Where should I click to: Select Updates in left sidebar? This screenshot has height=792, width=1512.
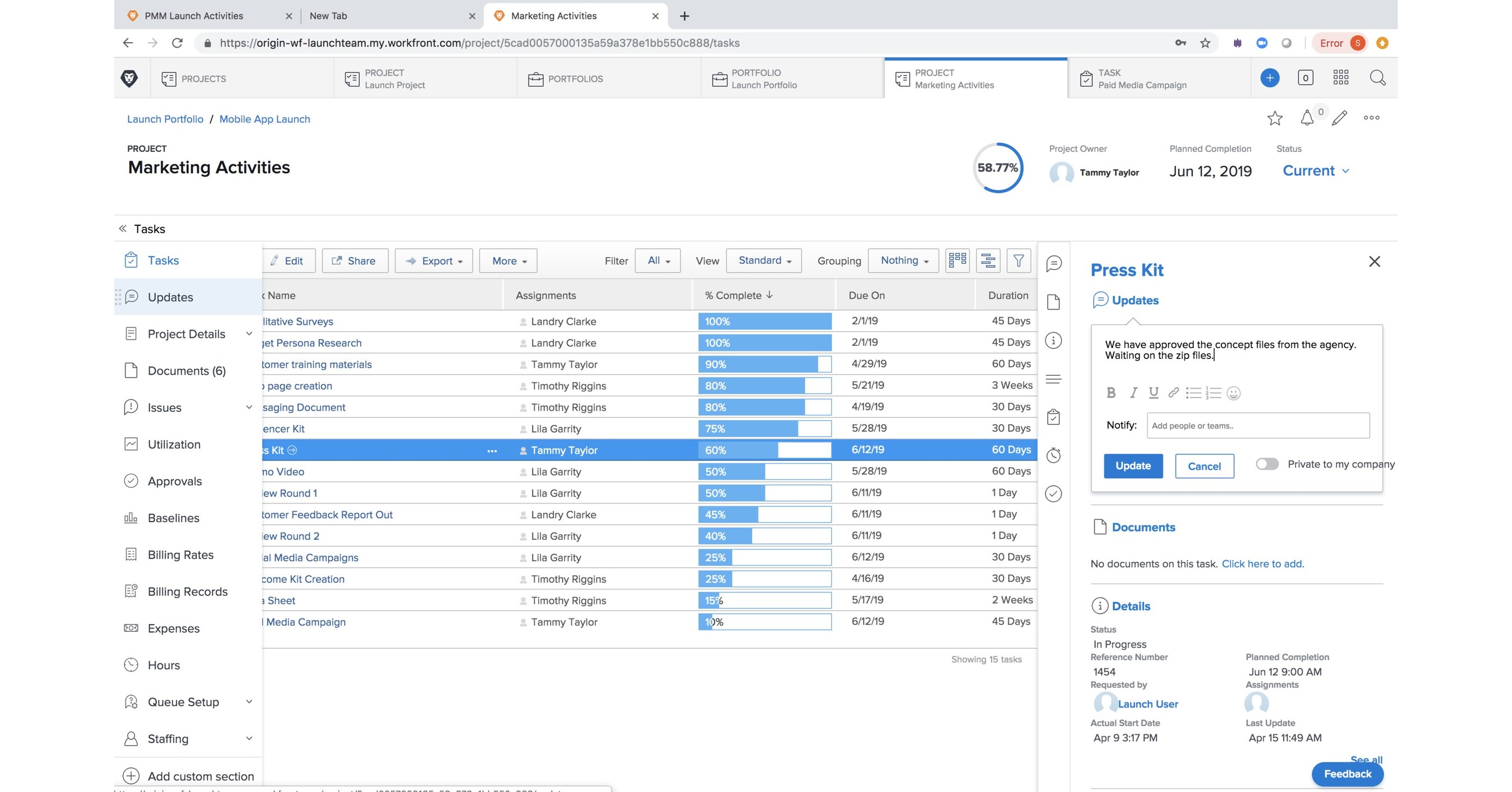pyautogui.click(x=188, y=297)
